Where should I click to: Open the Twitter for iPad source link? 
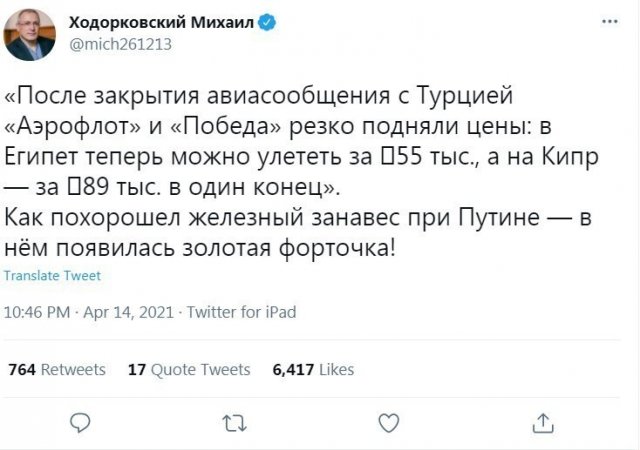pyautogui.click(x=241, y=312)
